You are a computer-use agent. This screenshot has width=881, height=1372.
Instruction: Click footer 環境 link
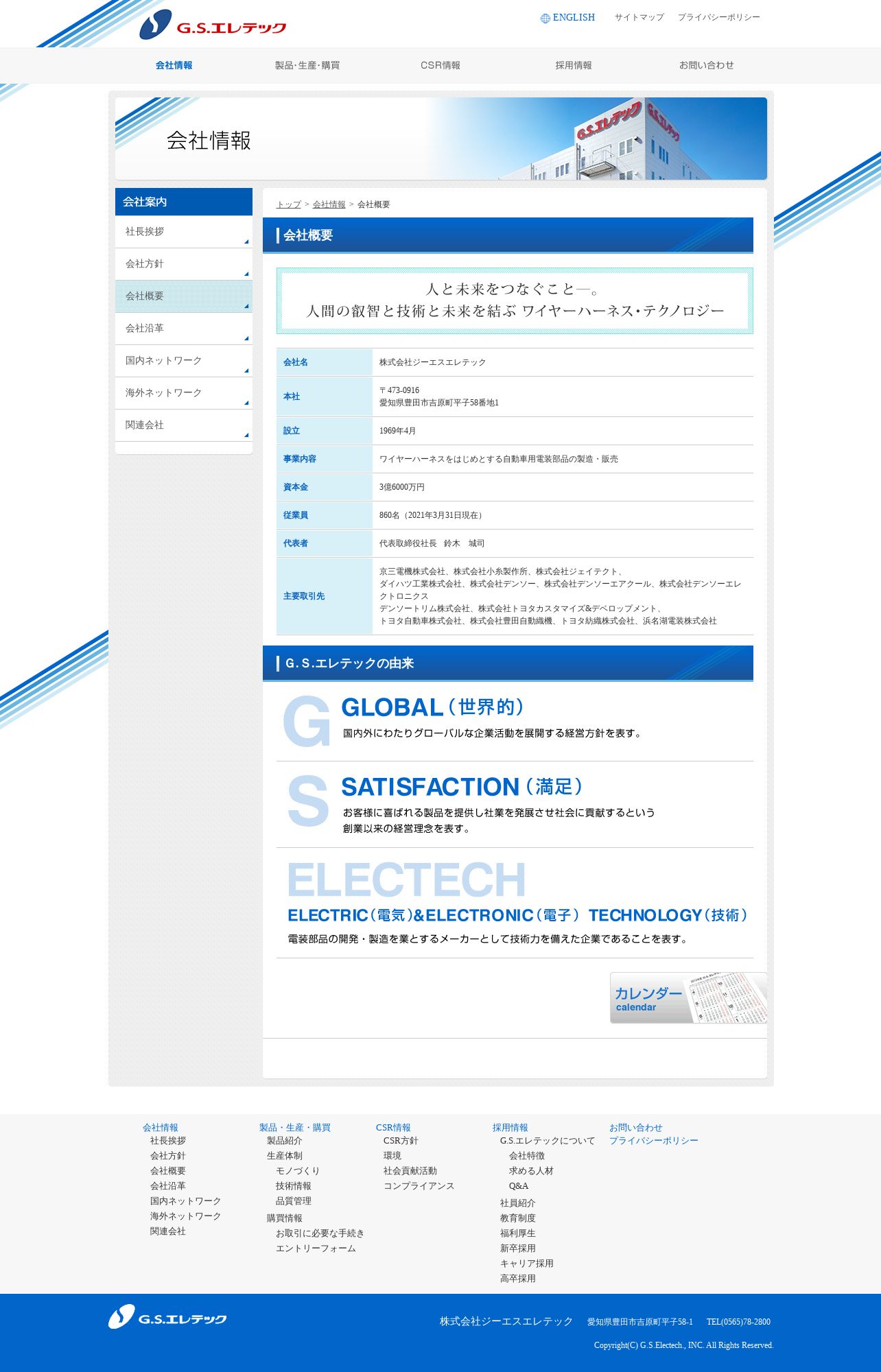[x=392, y=1156]
